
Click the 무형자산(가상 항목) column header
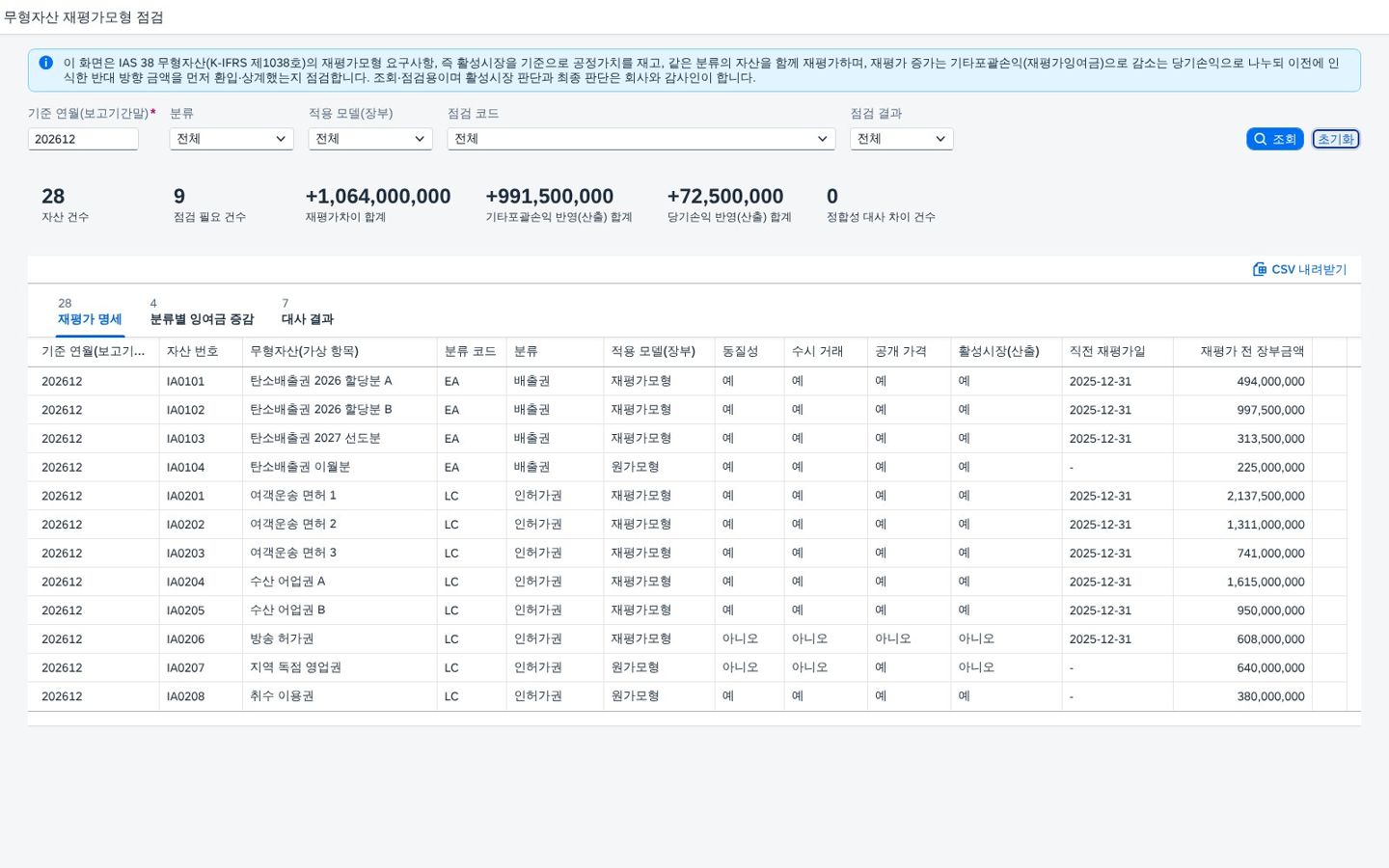coord(340,352)
